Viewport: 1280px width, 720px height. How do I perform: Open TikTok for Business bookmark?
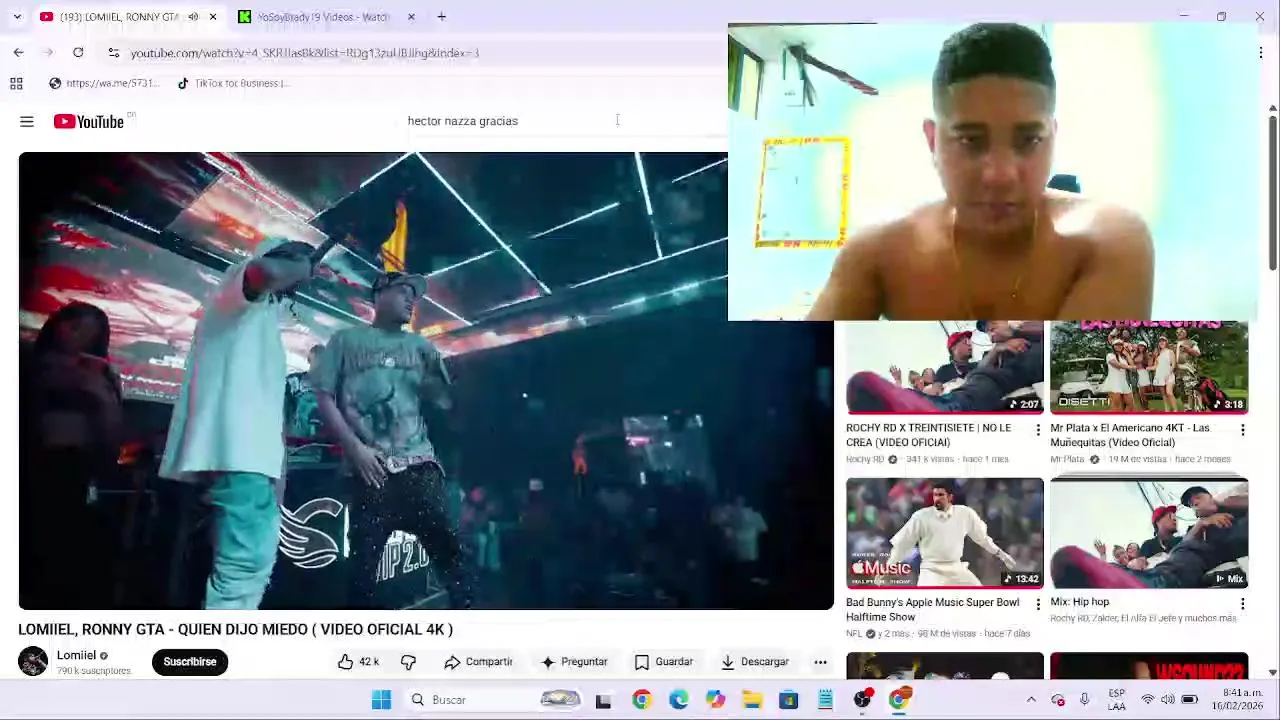click(x=233, y=83)
